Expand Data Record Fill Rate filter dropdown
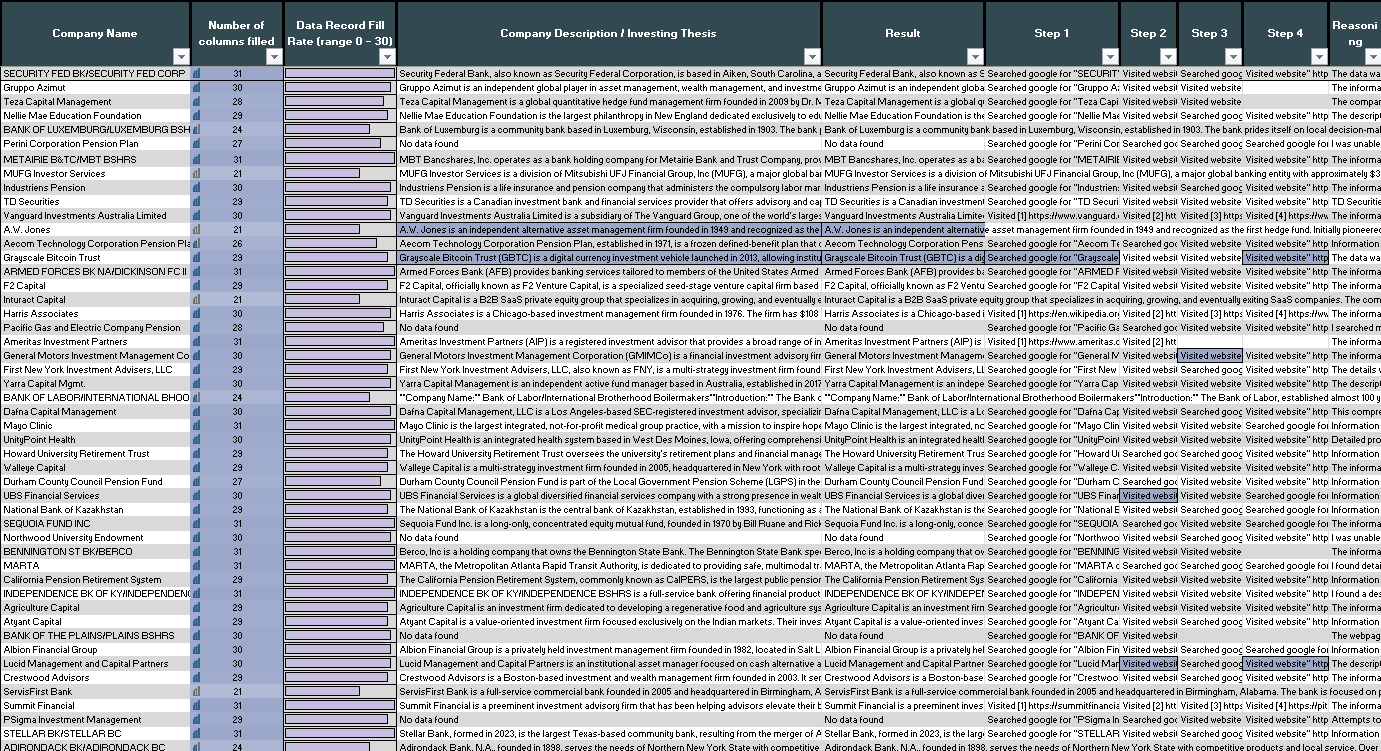The height and width of the screenshot is (751, 1381). [x=387, y=57]
